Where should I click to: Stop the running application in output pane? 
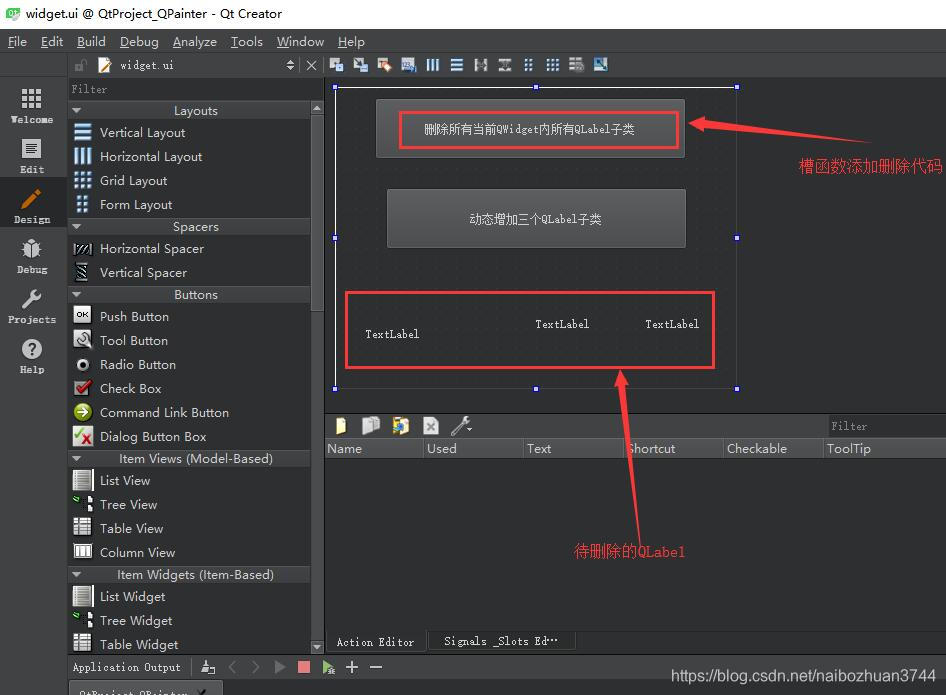303,667
